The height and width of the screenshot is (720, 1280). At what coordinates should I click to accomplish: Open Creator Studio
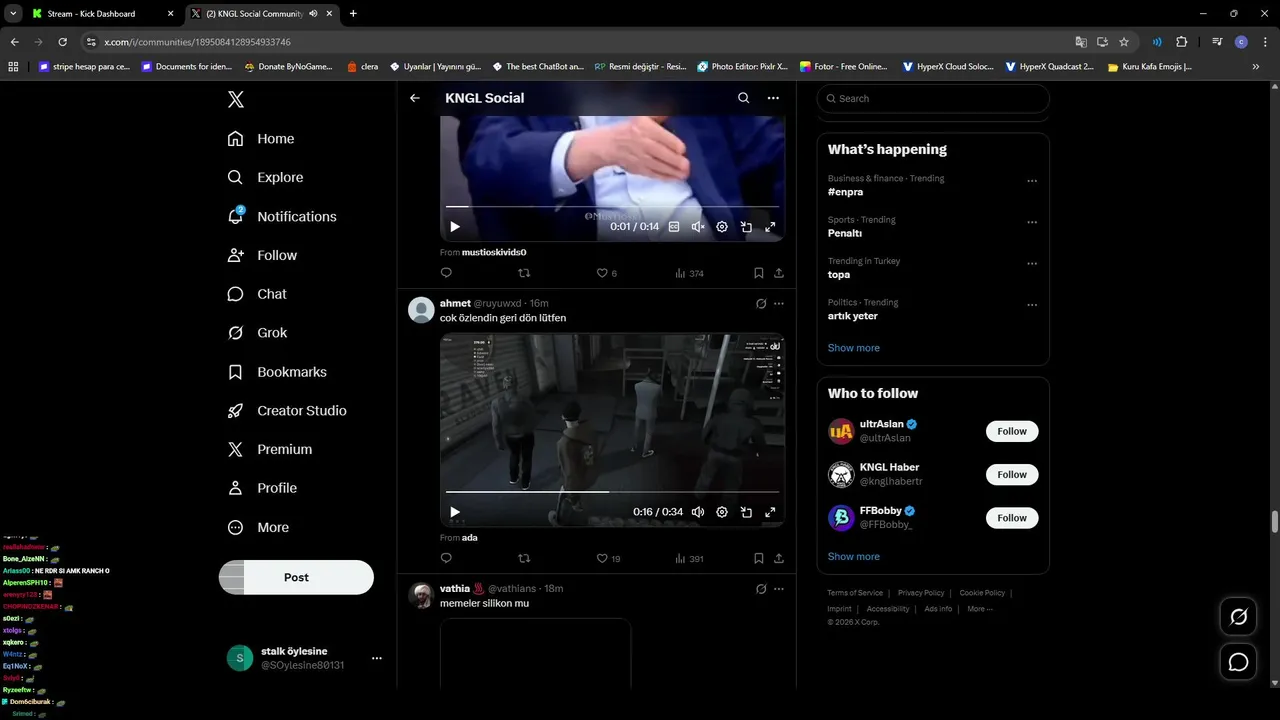(287, 411)
